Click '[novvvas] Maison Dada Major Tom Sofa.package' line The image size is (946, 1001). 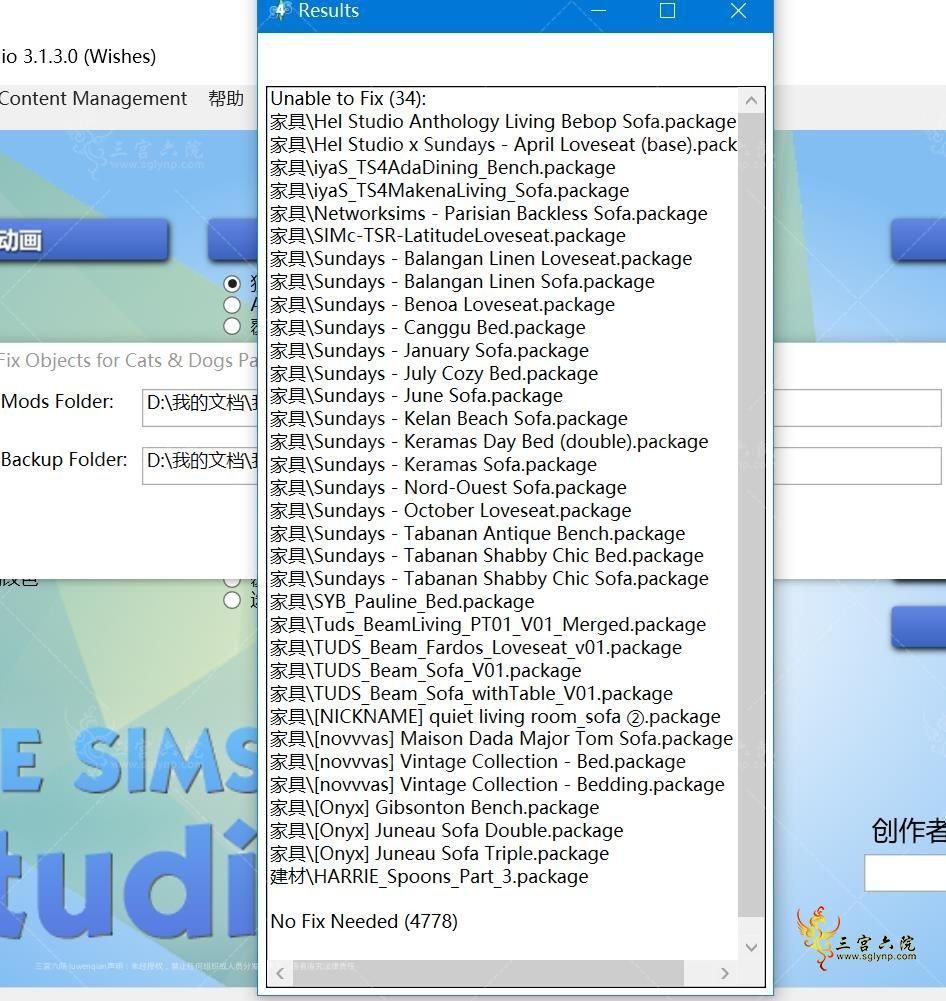[x=501, y=739]
